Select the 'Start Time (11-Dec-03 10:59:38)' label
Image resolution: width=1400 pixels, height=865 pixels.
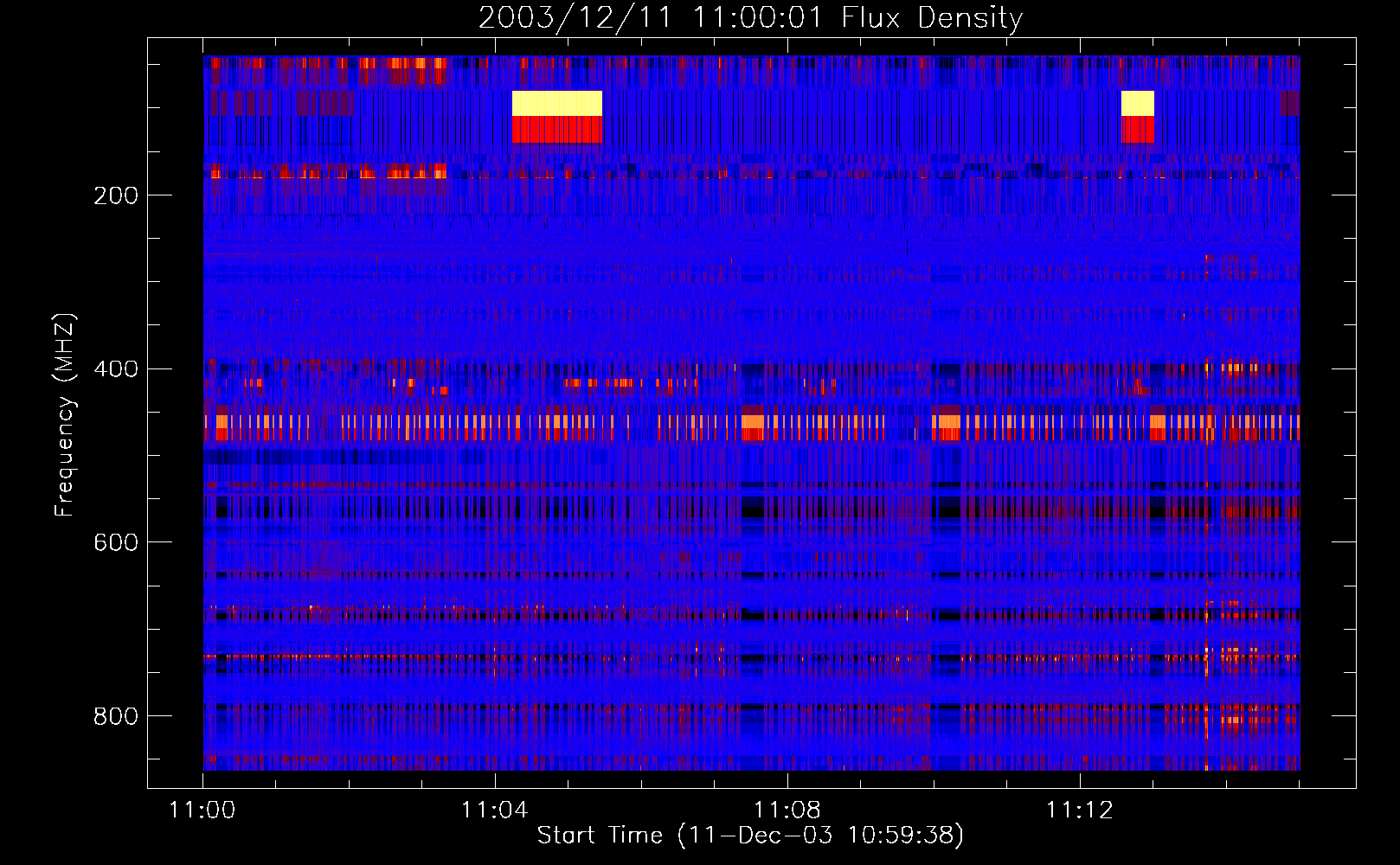coord(750,836)
